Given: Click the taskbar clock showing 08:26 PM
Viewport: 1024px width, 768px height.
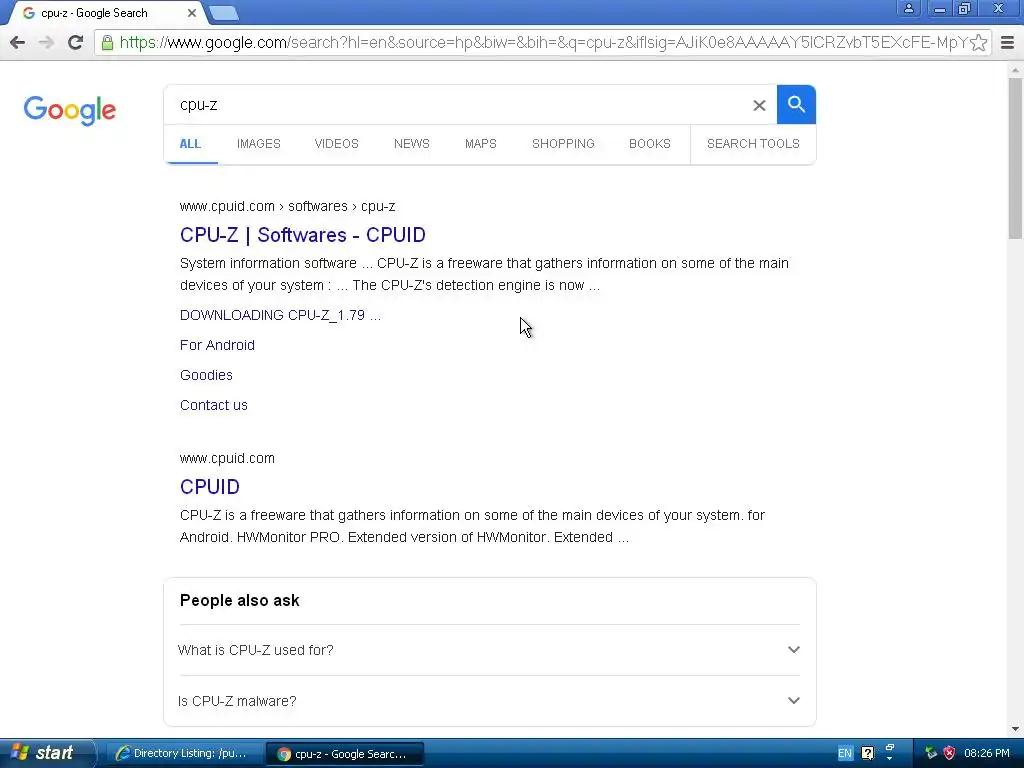Looking at the screenshot, I should [x=987, y=753].
